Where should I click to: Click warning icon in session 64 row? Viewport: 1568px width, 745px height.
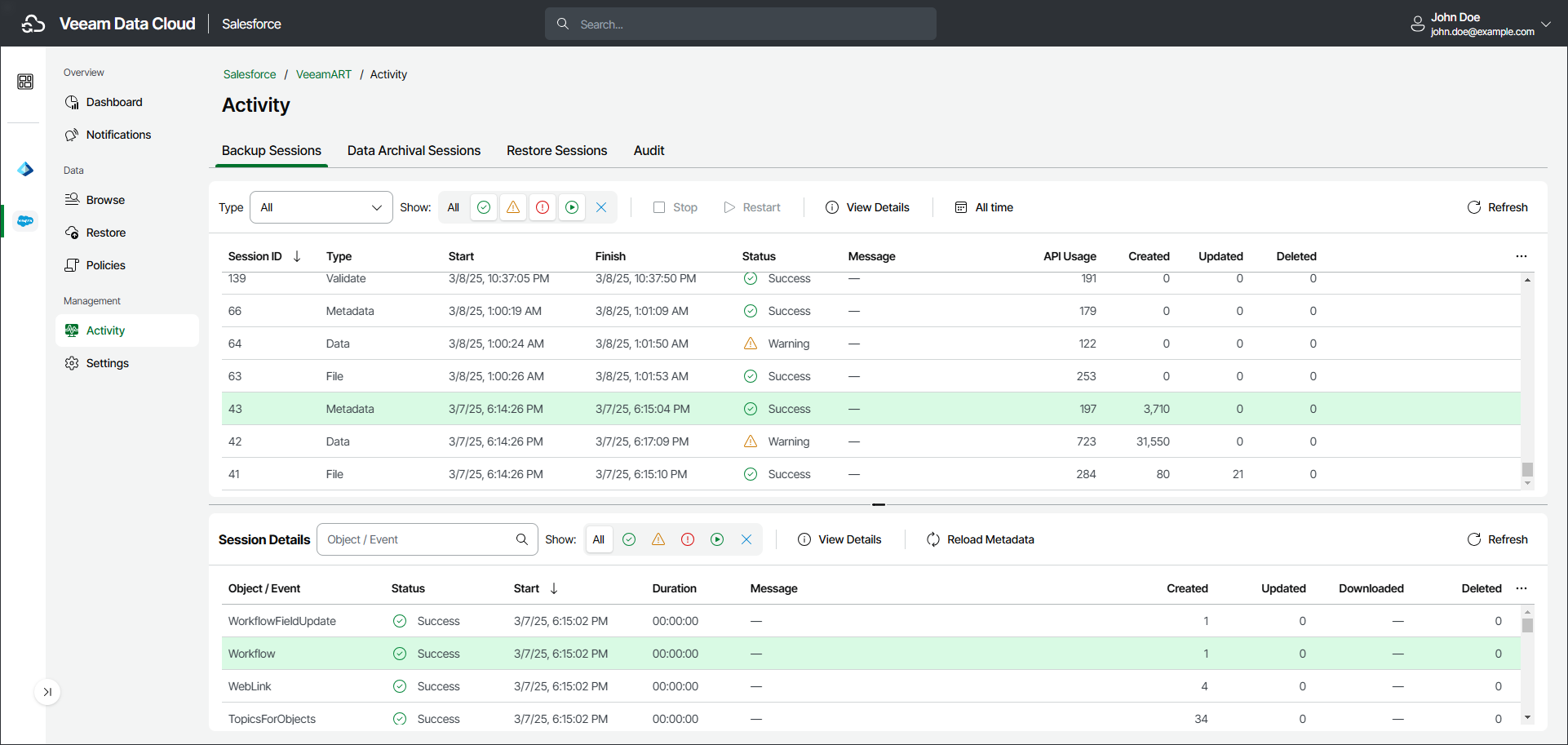point(751,344)
